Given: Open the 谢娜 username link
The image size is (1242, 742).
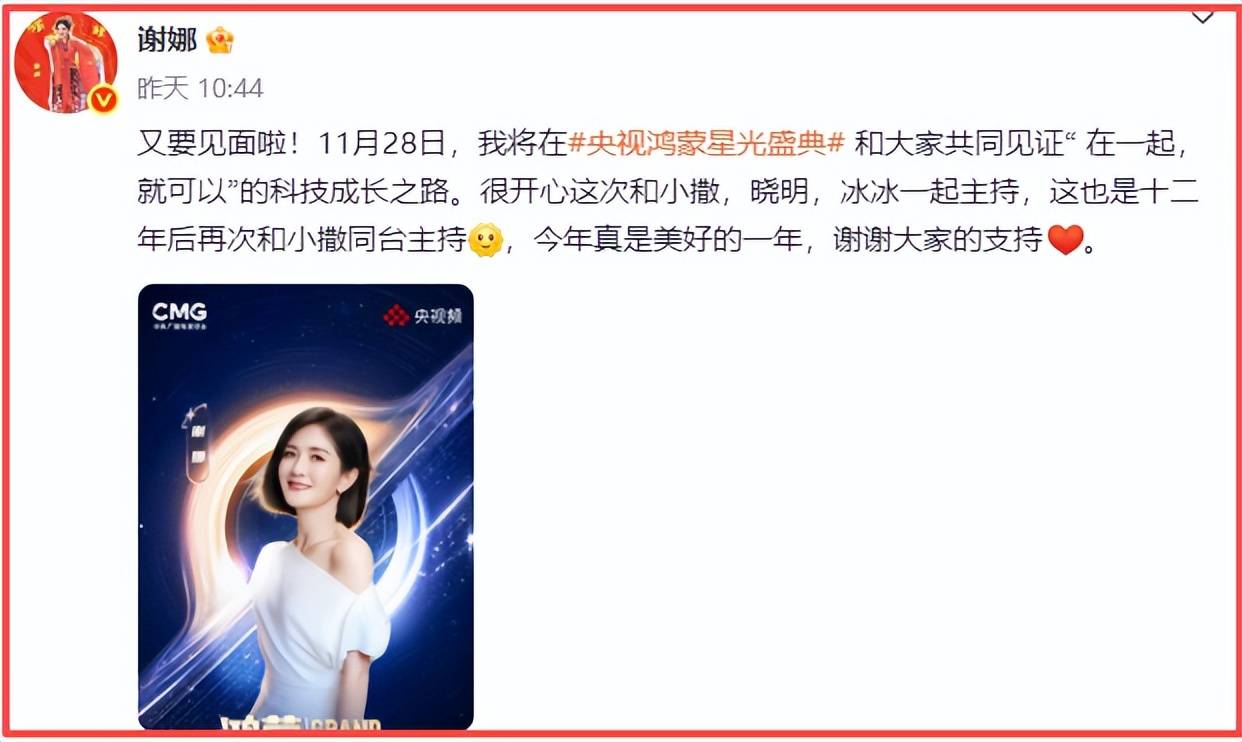Looking at the screenshot, I should click(167, 39).
